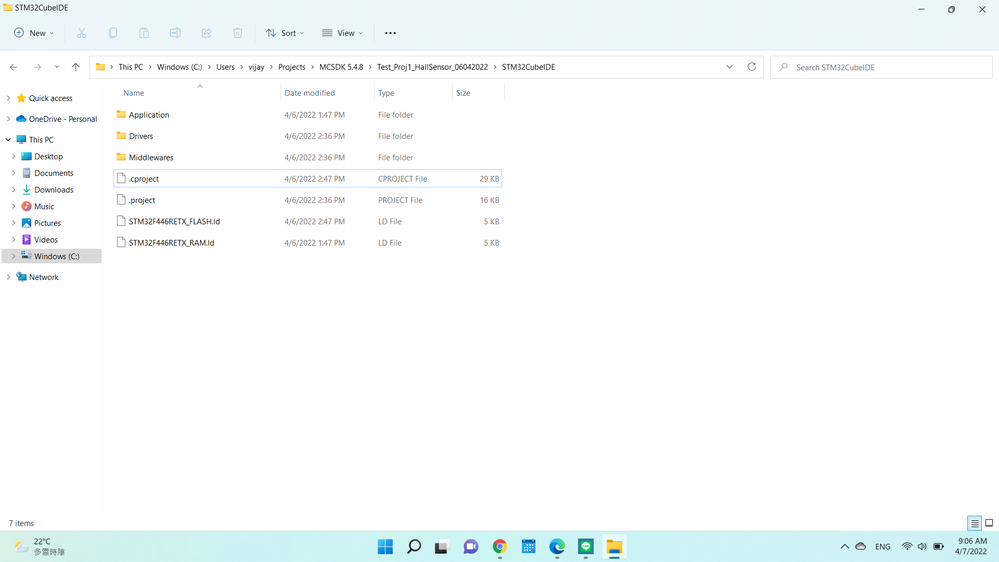This screenshot has width=999, height=562.
Task: Click the OneDrive cloud tray icon
Action: pyautogui.click(x=861, y=547)
